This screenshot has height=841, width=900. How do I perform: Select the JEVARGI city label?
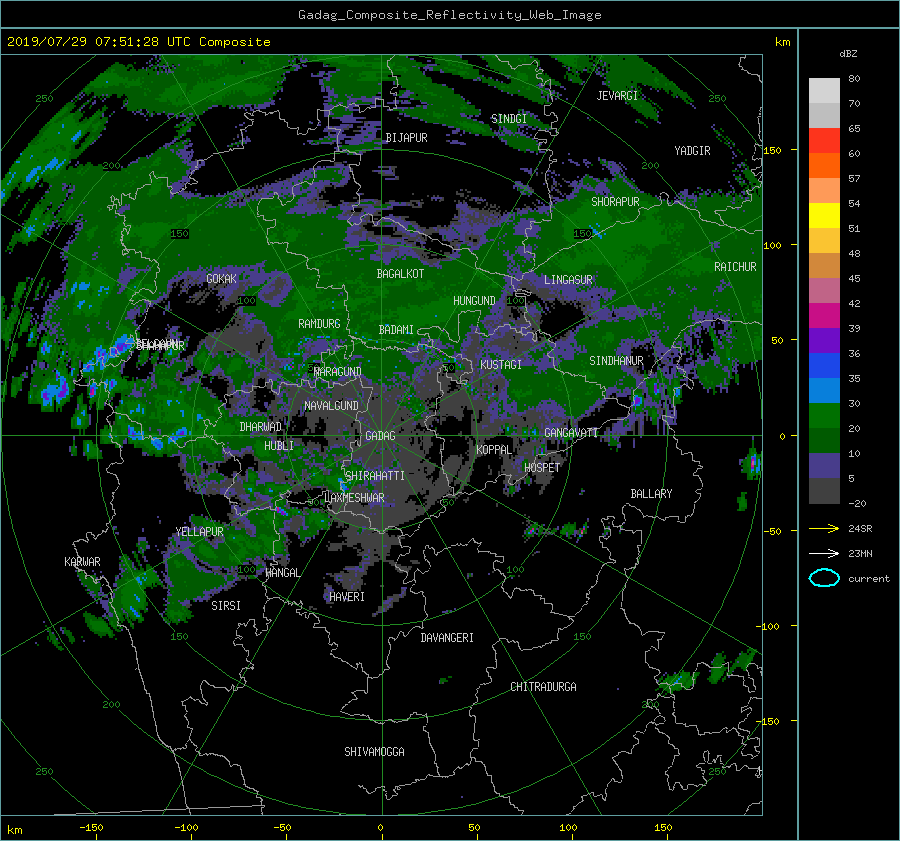click(617, 96)
